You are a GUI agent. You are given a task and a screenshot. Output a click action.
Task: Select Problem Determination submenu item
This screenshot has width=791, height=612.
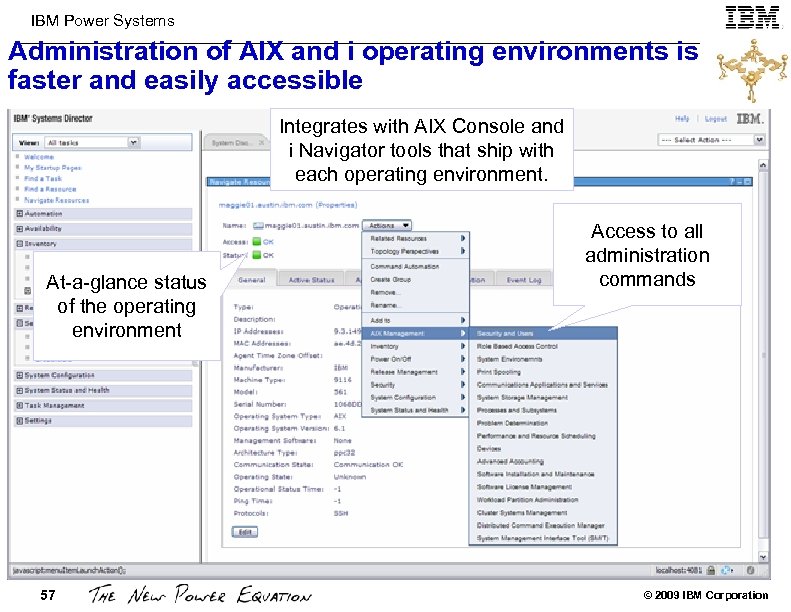click(x=543, y=423)
